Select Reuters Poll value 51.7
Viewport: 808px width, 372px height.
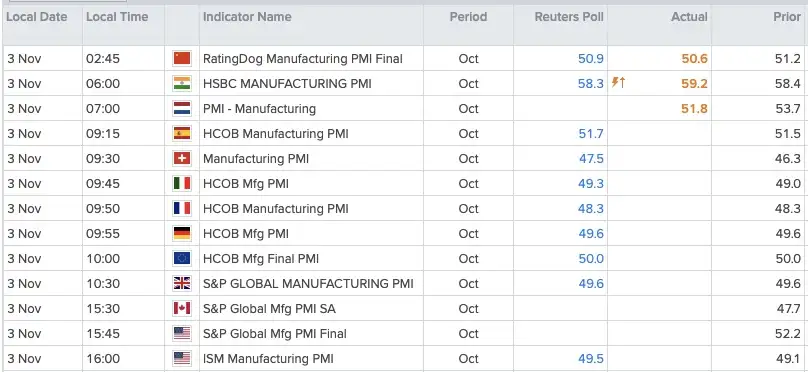tap(591, 134)
